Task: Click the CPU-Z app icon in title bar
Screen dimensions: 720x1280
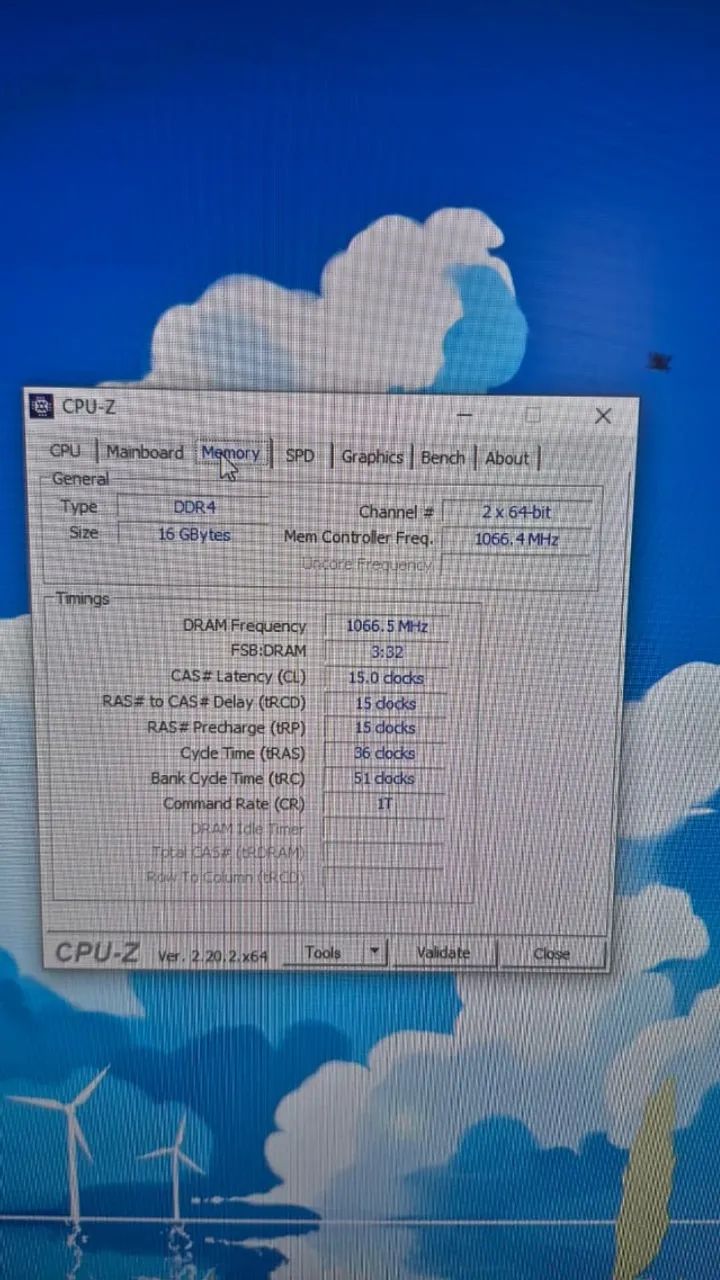Action: tap(41, 406)
